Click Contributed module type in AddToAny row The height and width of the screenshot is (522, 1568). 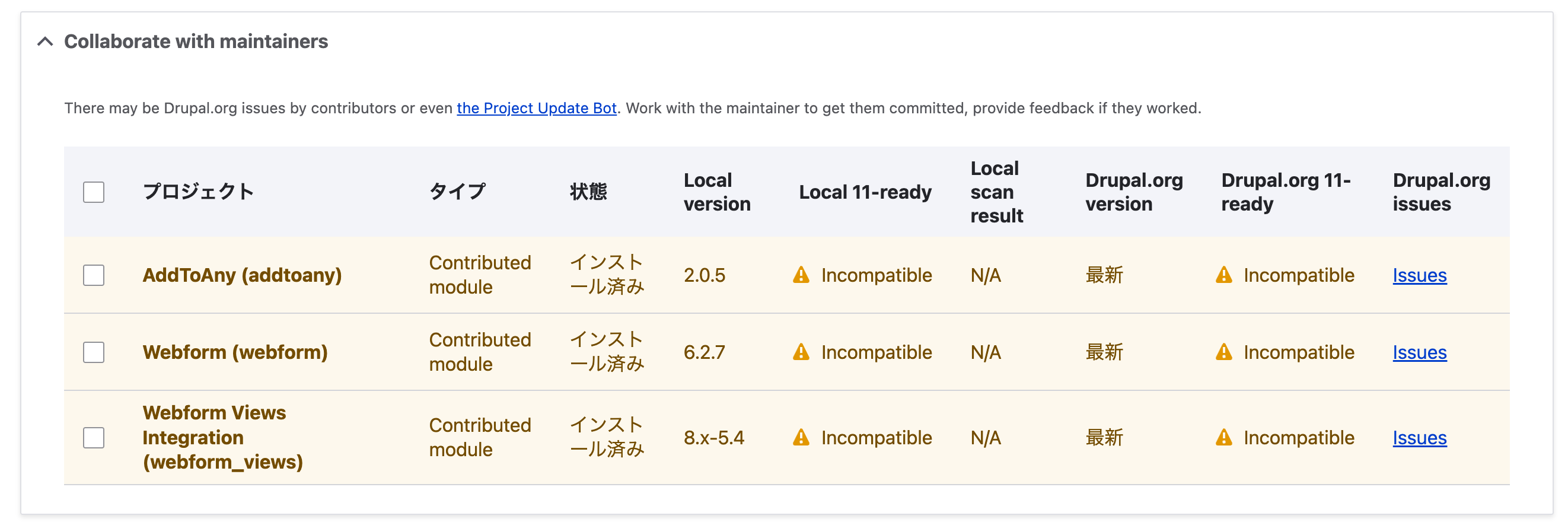pyautogui.click(x=480, y=275)
